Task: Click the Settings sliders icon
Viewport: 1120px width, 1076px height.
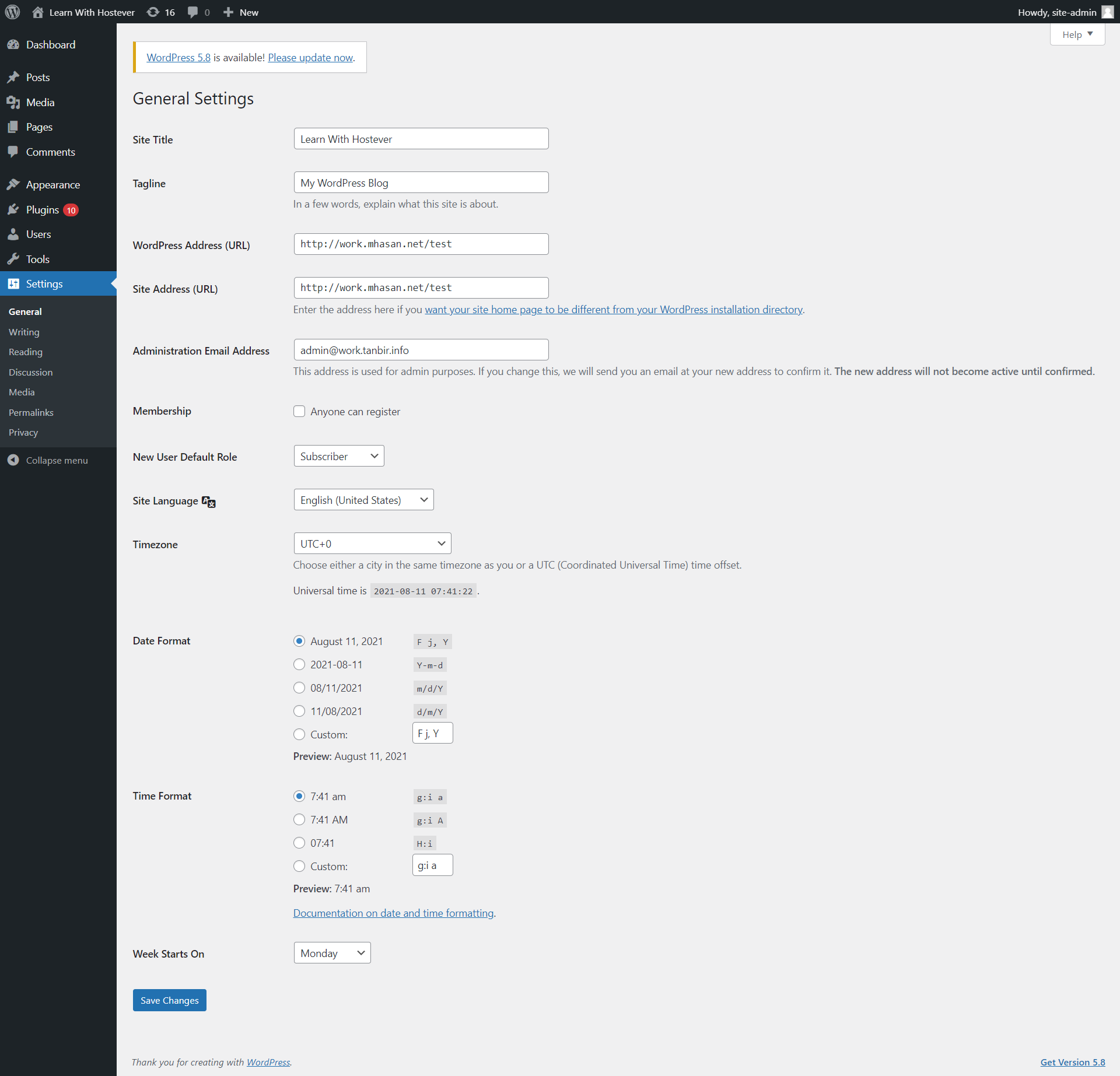Action: (13, 283)
